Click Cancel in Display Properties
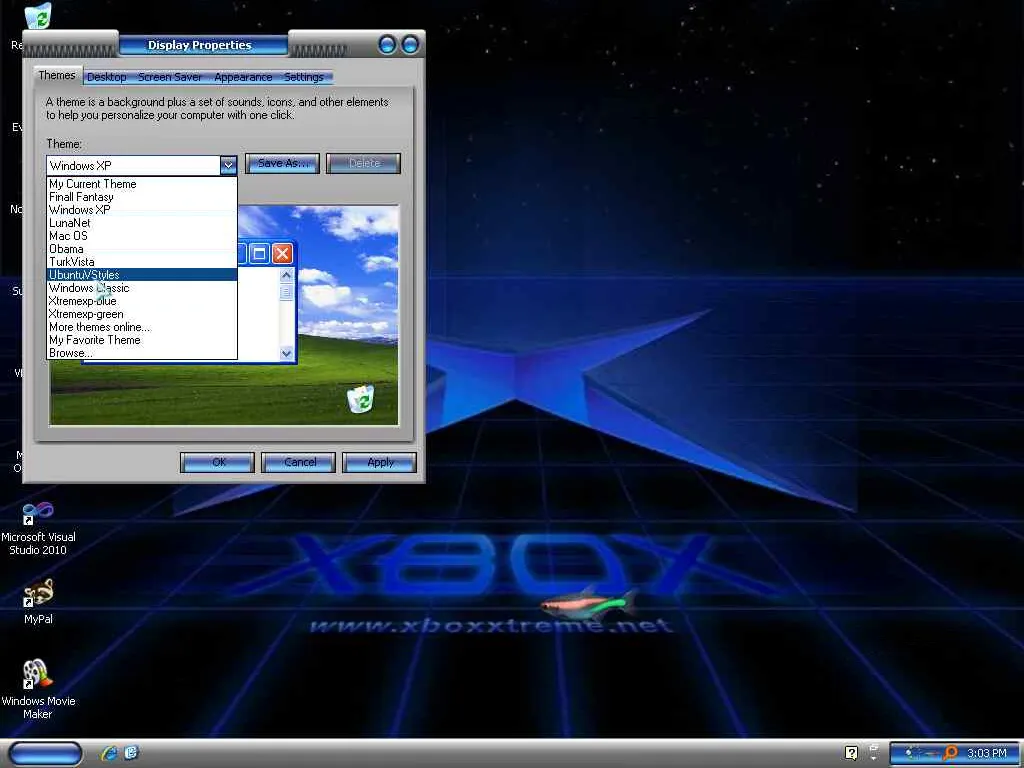This screenshot has width=1024, height=768. pyautogui.click(x=298, y=462)
